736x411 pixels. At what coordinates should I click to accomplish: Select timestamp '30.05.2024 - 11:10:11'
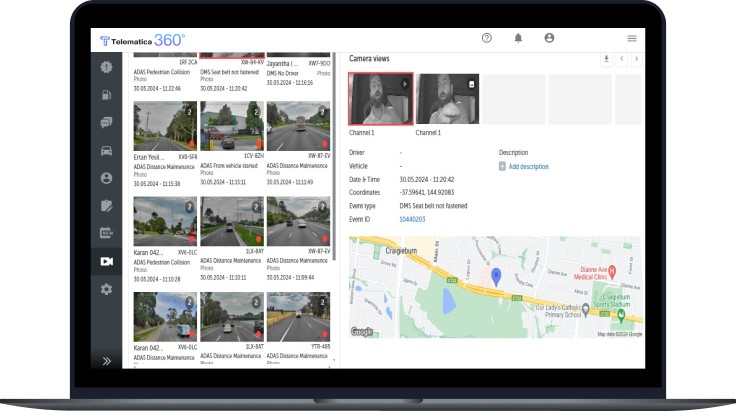pos(223,277)
